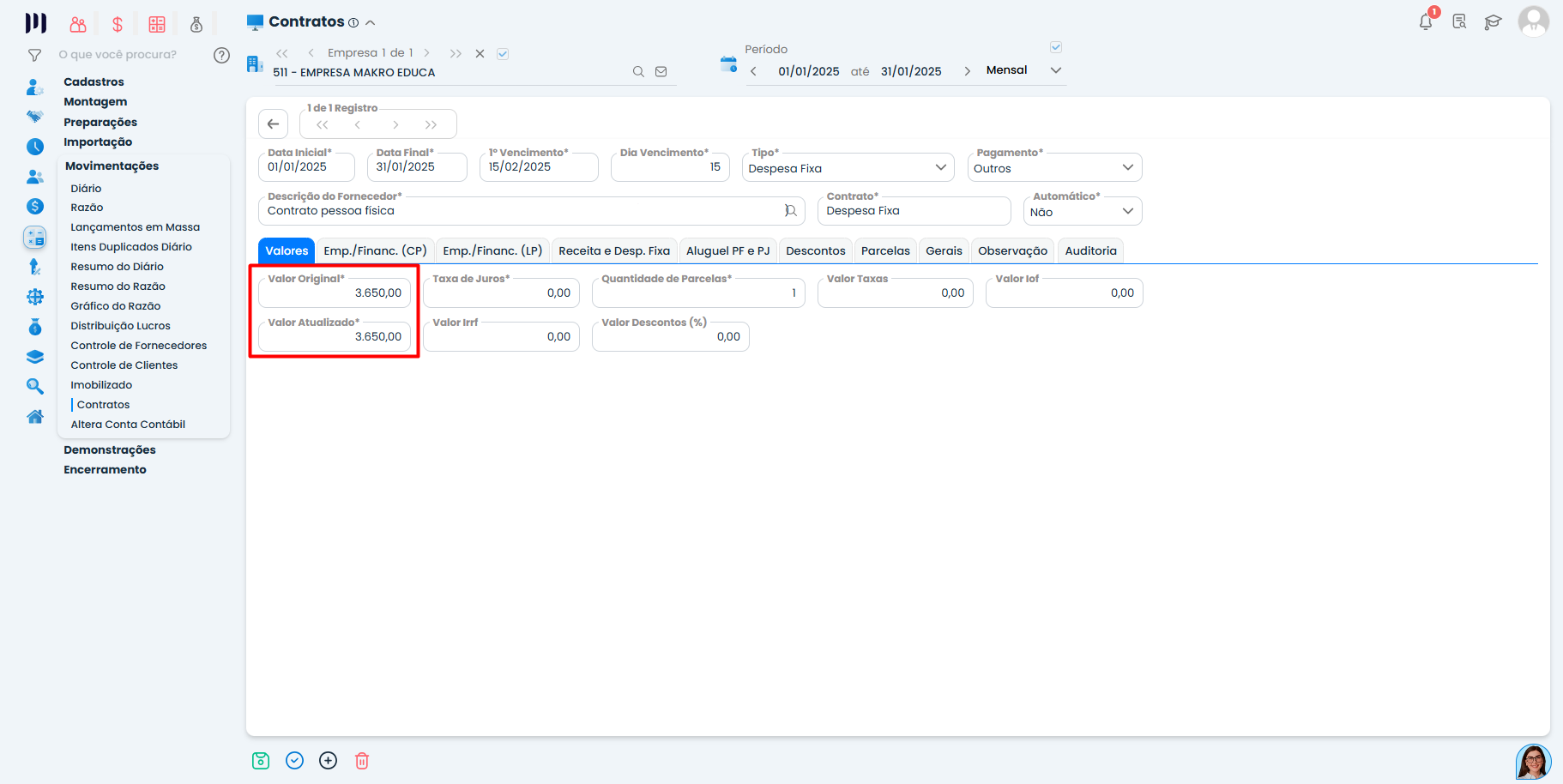This screenshot has height=784, width=1563.
Task: Switch to the Parcelas tab
Action: tap(884, 250)
